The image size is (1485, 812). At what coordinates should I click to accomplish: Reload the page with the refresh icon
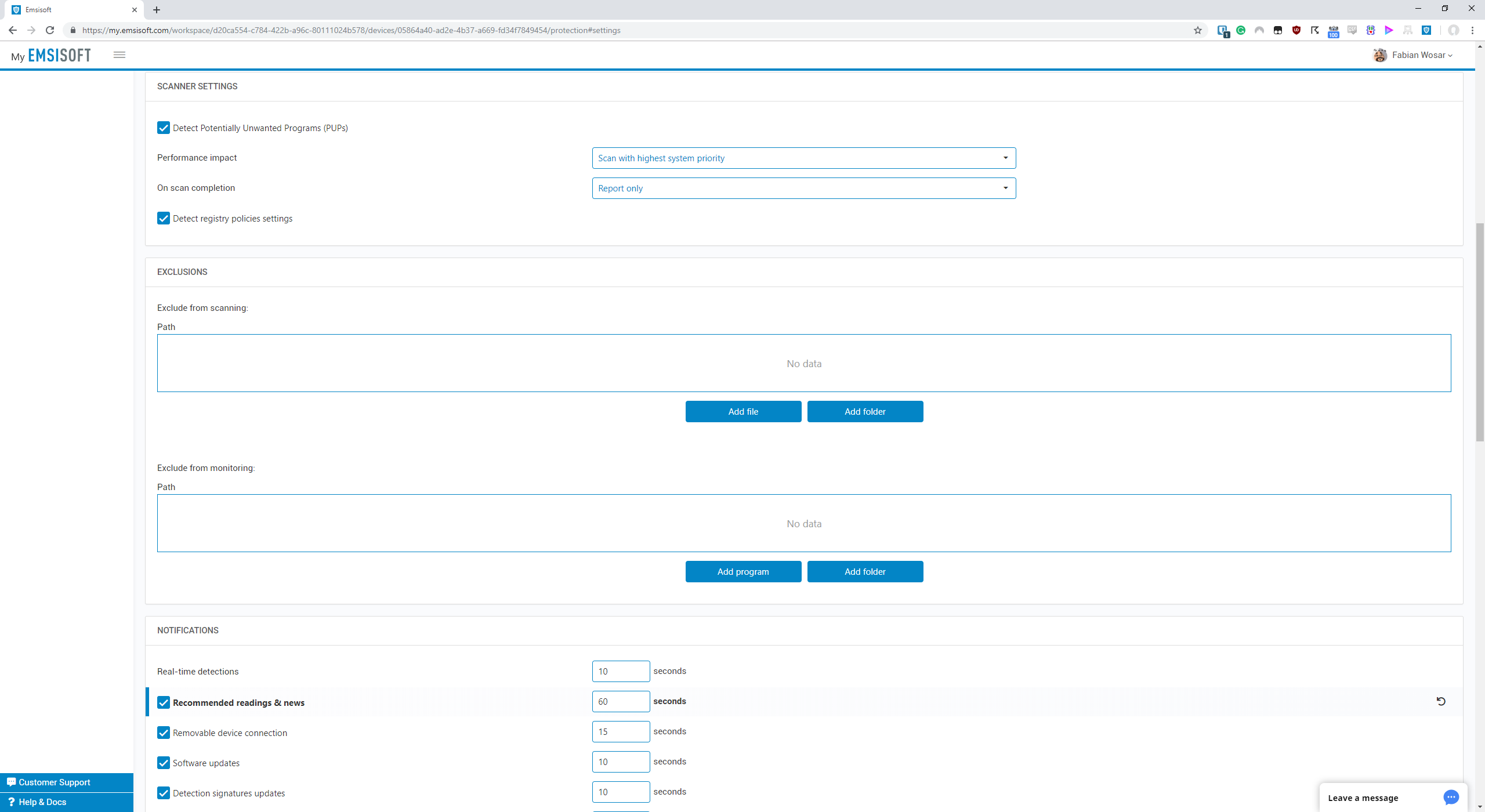point(50,30)
